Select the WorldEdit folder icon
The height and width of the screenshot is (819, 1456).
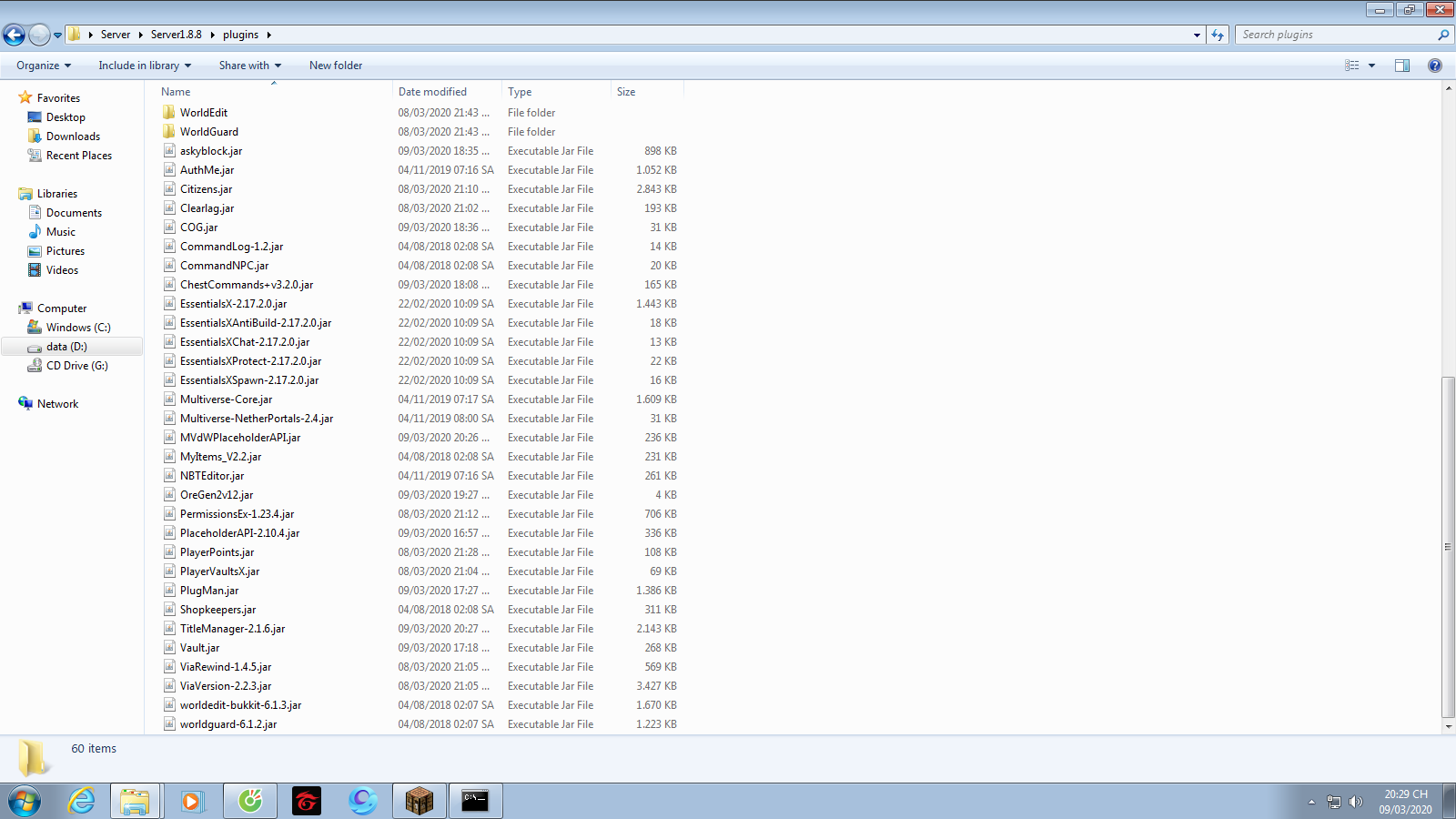[169, 113]
